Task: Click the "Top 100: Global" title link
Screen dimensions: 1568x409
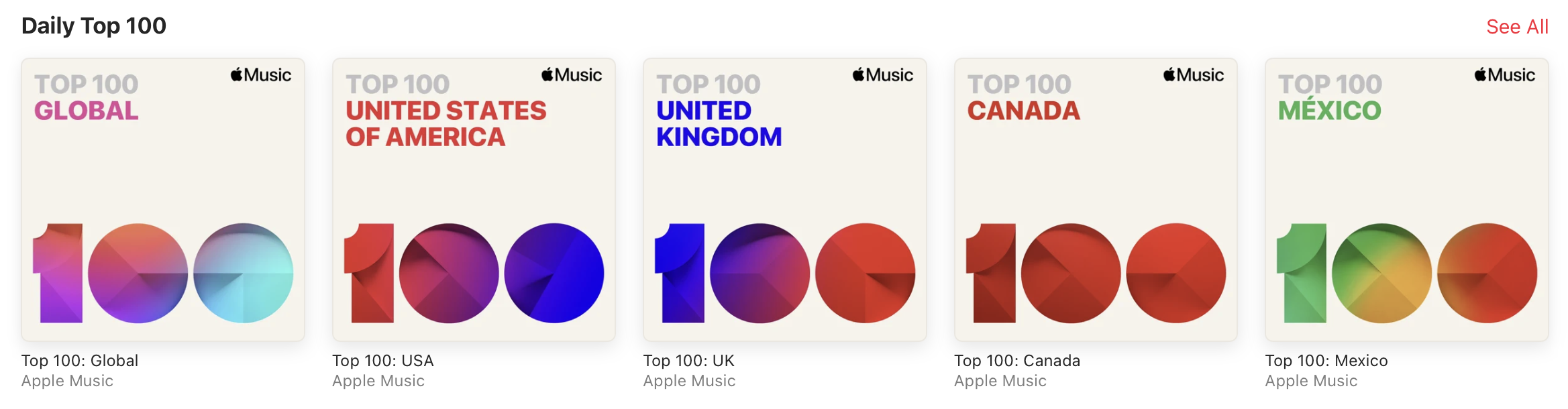Action: coord(80,361)
